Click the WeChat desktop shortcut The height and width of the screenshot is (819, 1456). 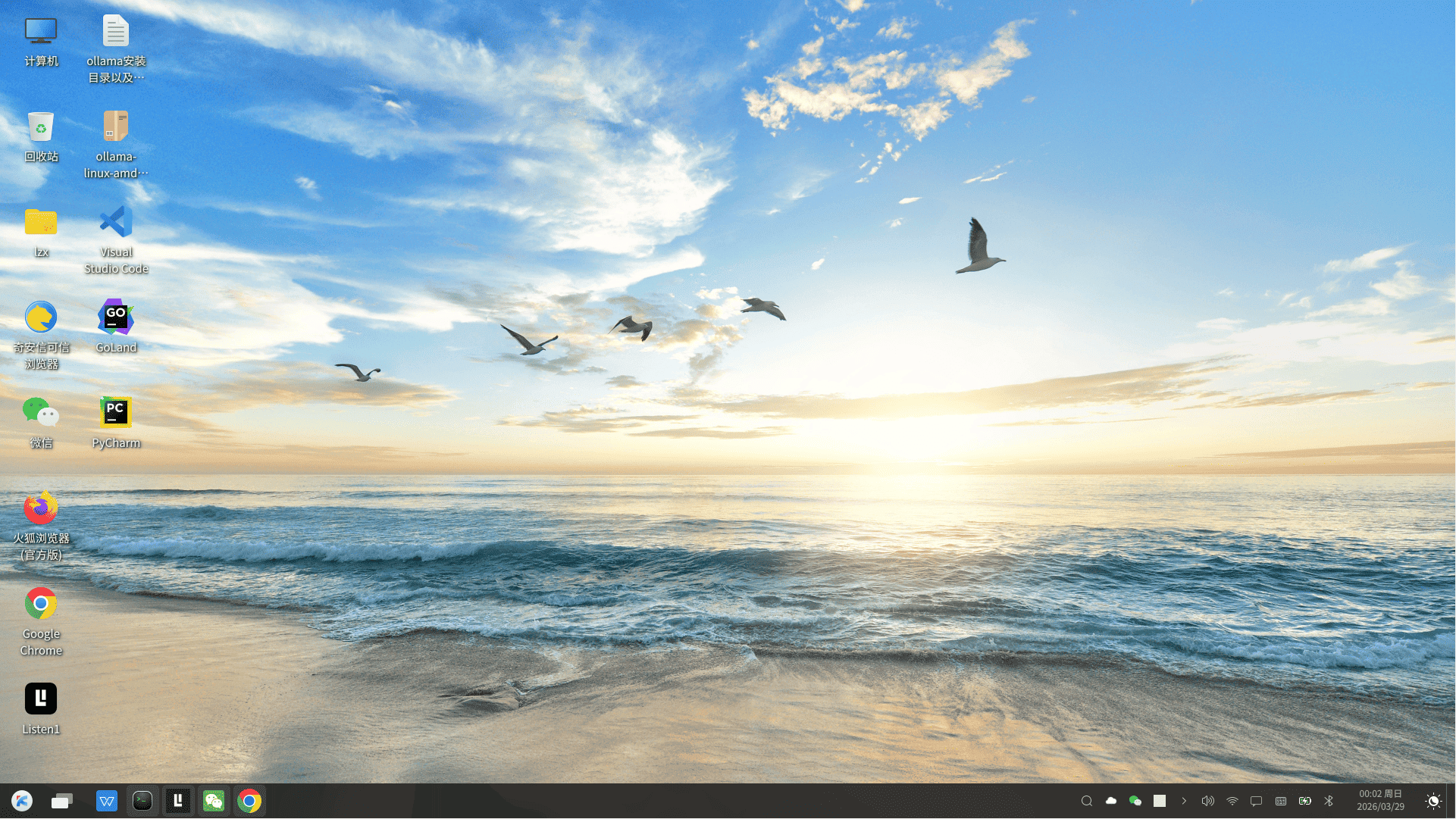coord(41,414)
